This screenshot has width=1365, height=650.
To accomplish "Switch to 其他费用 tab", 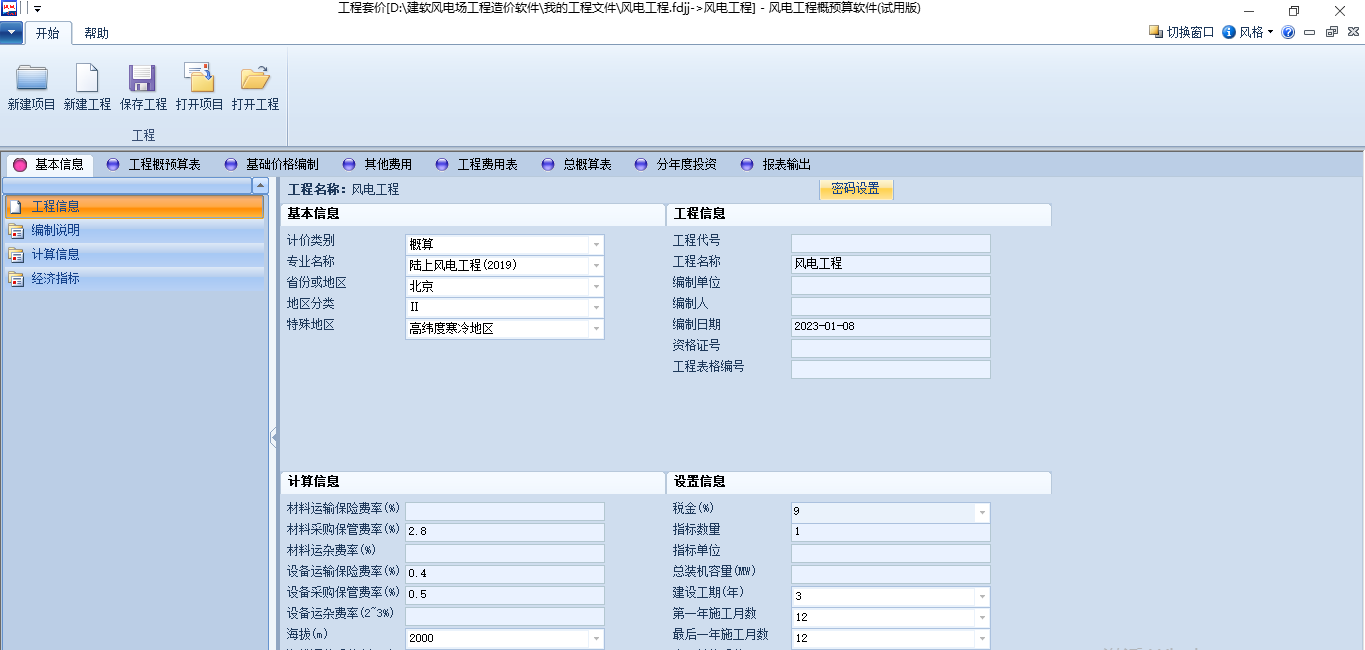I will 377,165.
